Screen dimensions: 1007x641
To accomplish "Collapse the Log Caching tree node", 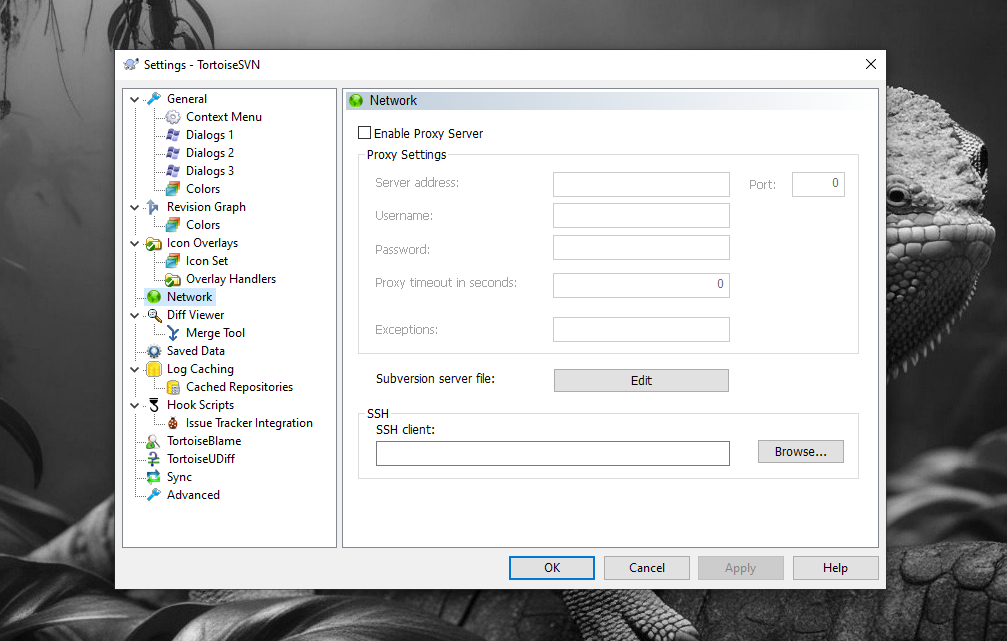I will coord(135,369).
